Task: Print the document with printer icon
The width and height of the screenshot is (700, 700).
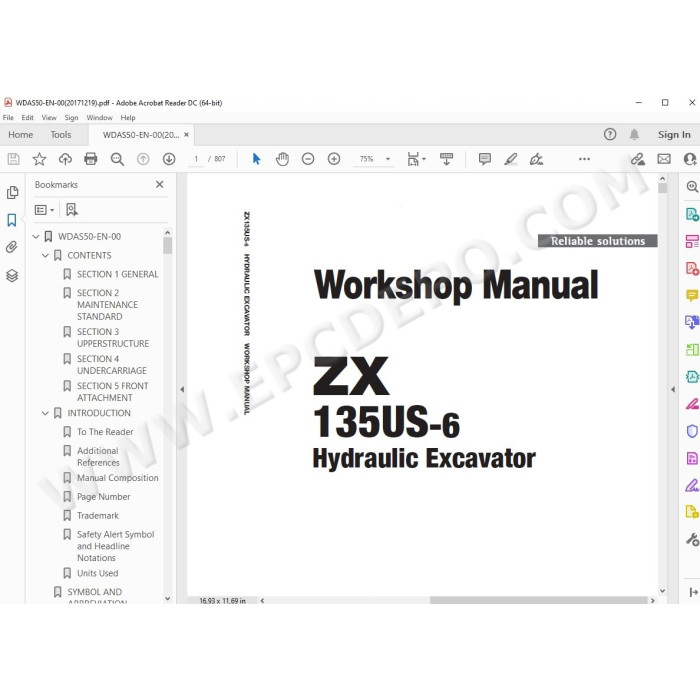Action: [91, 159]
